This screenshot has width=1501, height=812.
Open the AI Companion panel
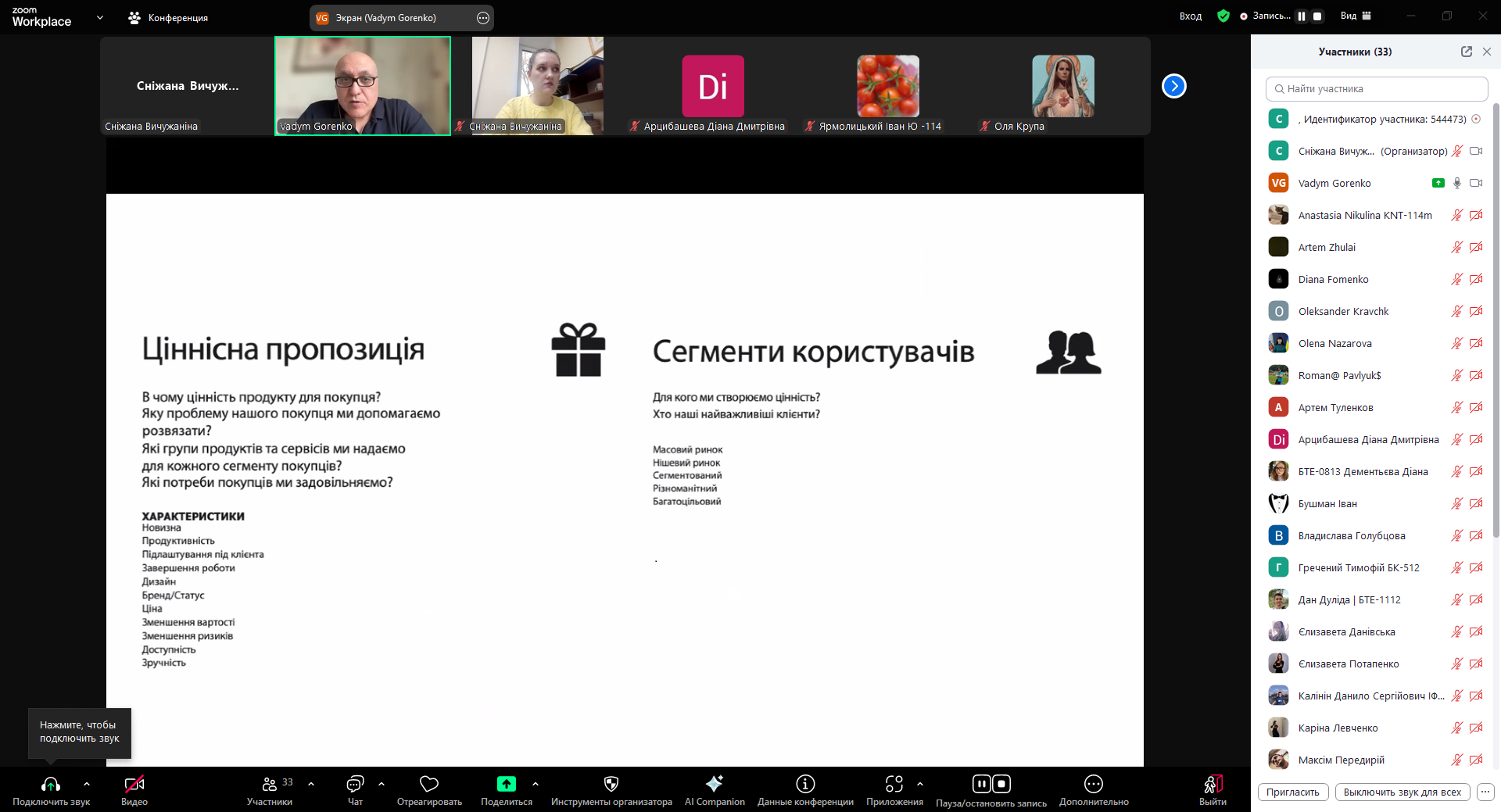click(x=714, y=784)
